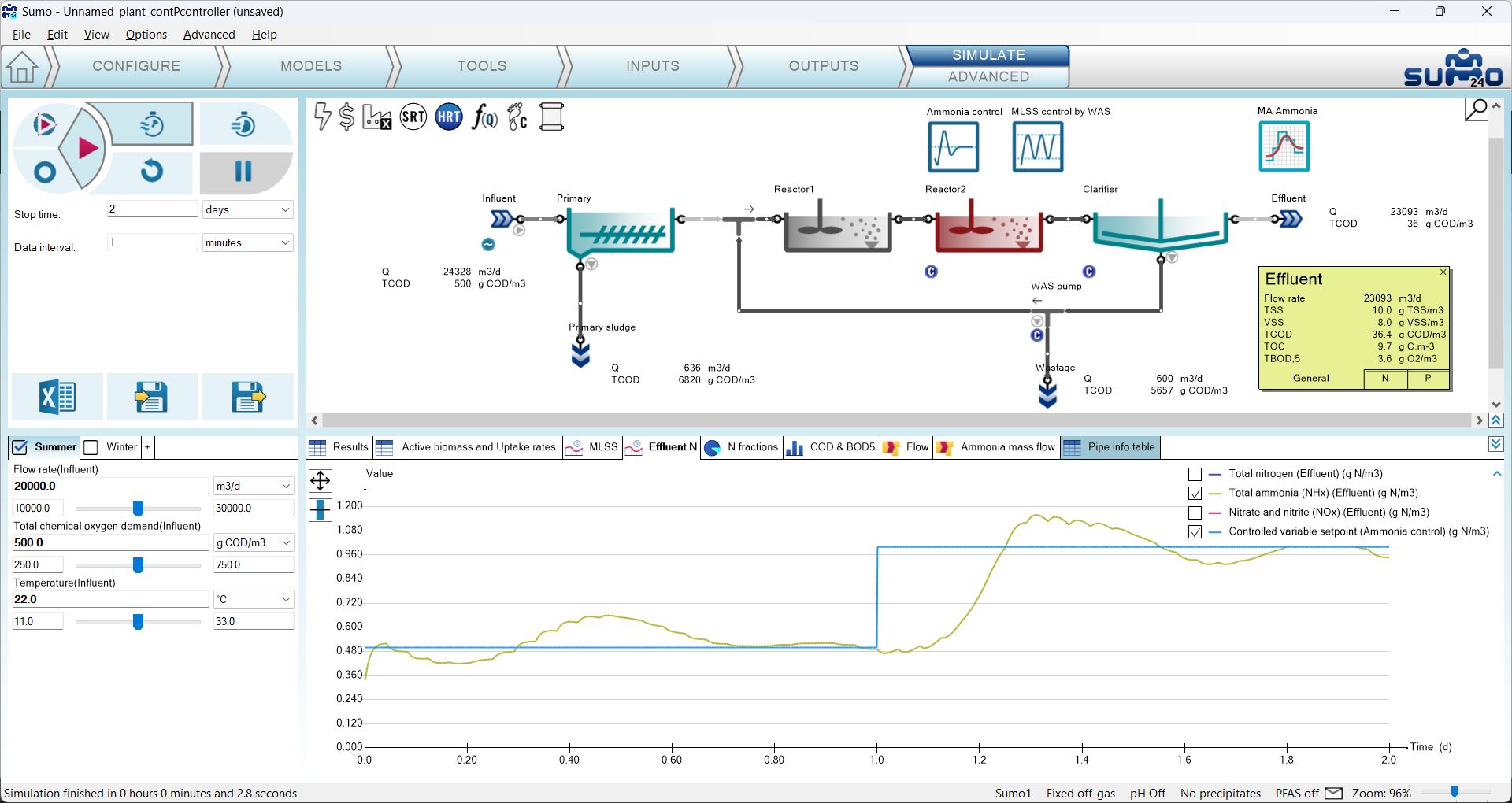Click the pause simulation button
The width and height of the screenshot is (1512, 803).
coord(244,172)
